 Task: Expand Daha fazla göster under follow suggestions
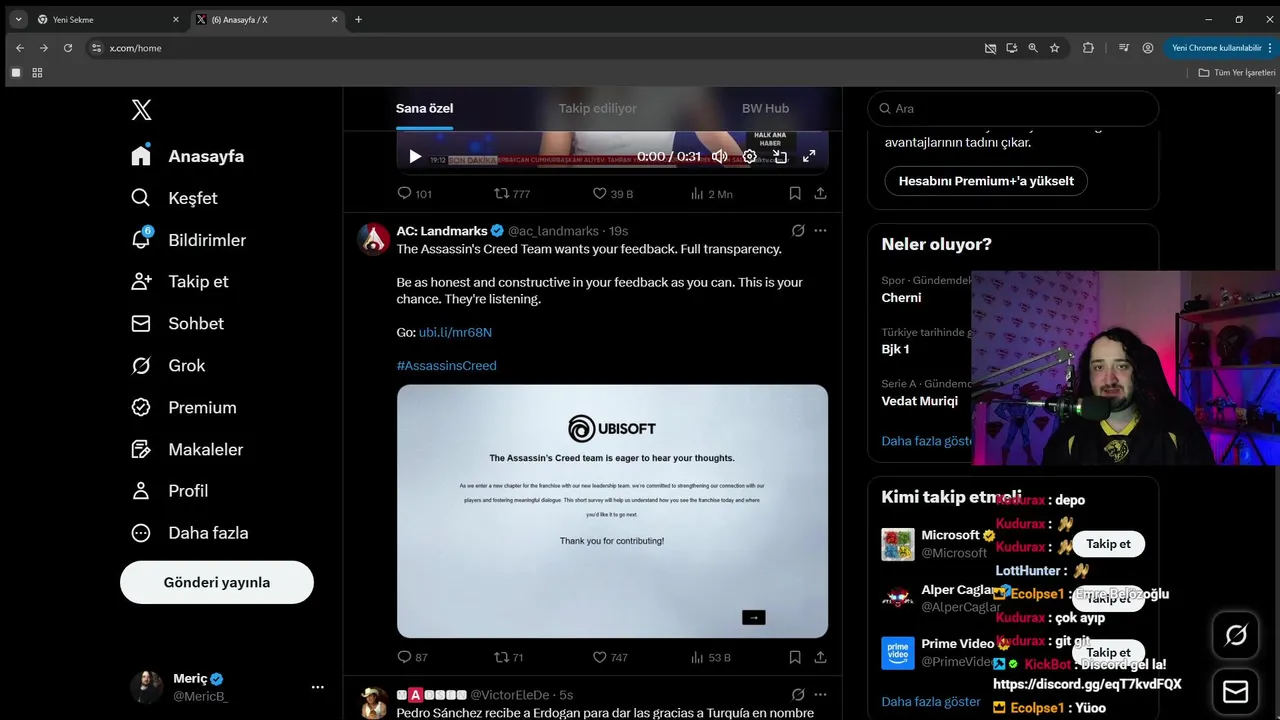click(931, 702)
